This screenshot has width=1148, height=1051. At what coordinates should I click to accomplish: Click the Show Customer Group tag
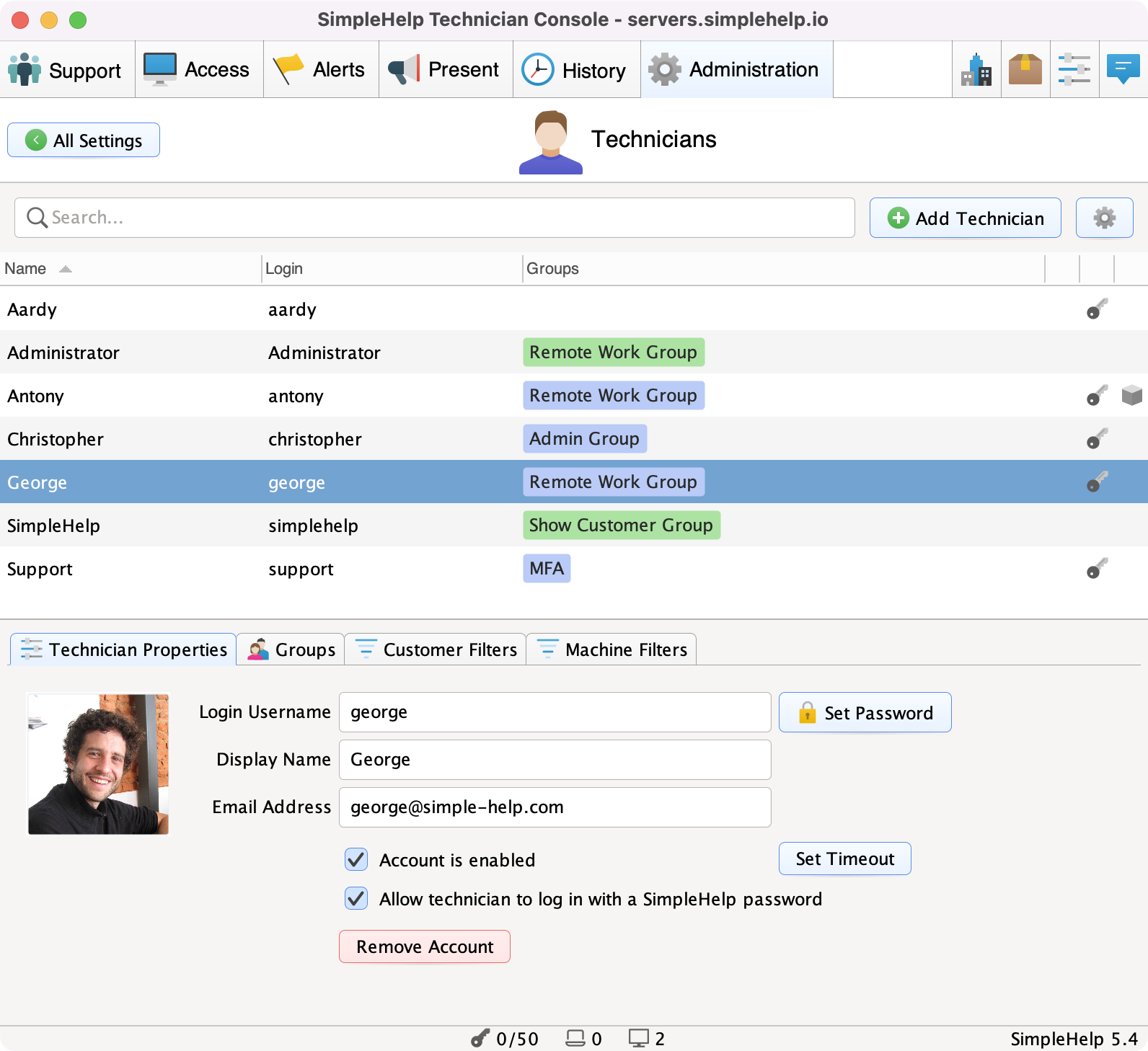[622, 525]
